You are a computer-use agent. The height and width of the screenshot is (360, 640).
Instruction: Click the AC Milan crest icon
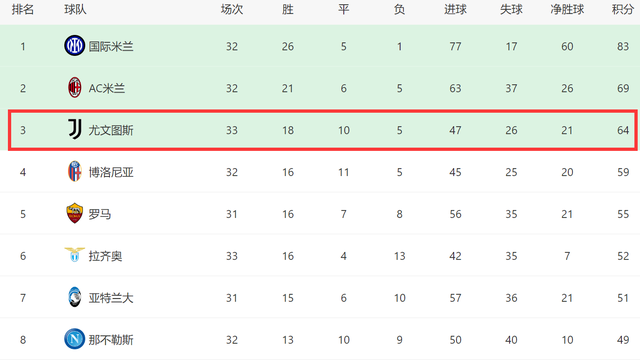click(74, 88)
